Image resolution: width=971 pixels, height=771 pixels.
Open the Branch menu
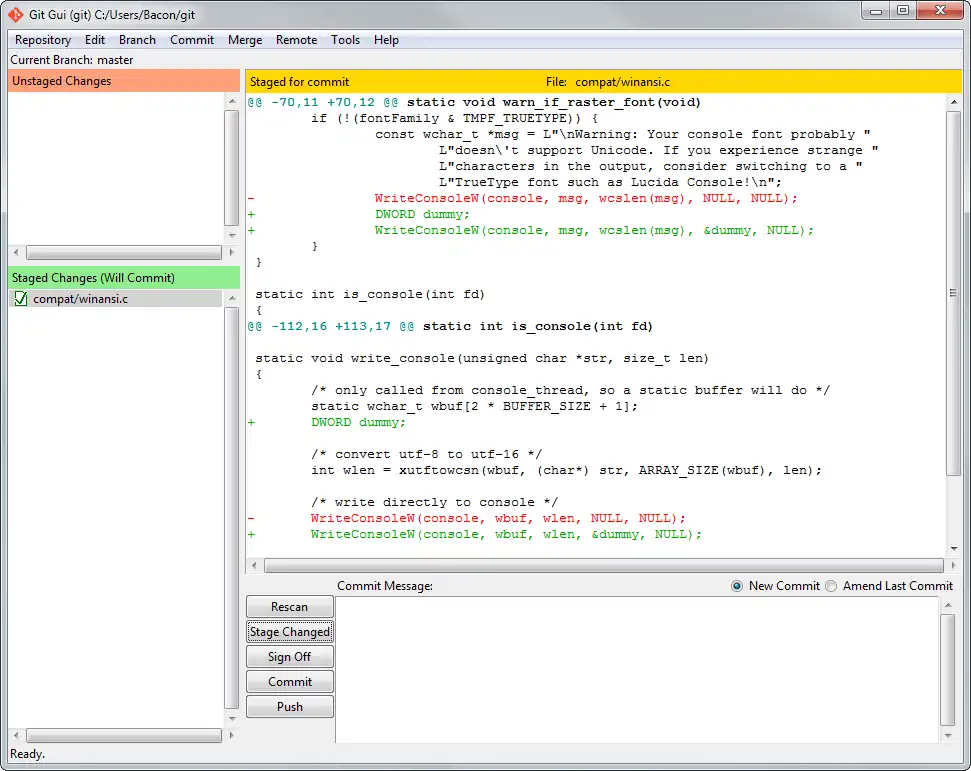pyautogui.click(x=137, y=40)
